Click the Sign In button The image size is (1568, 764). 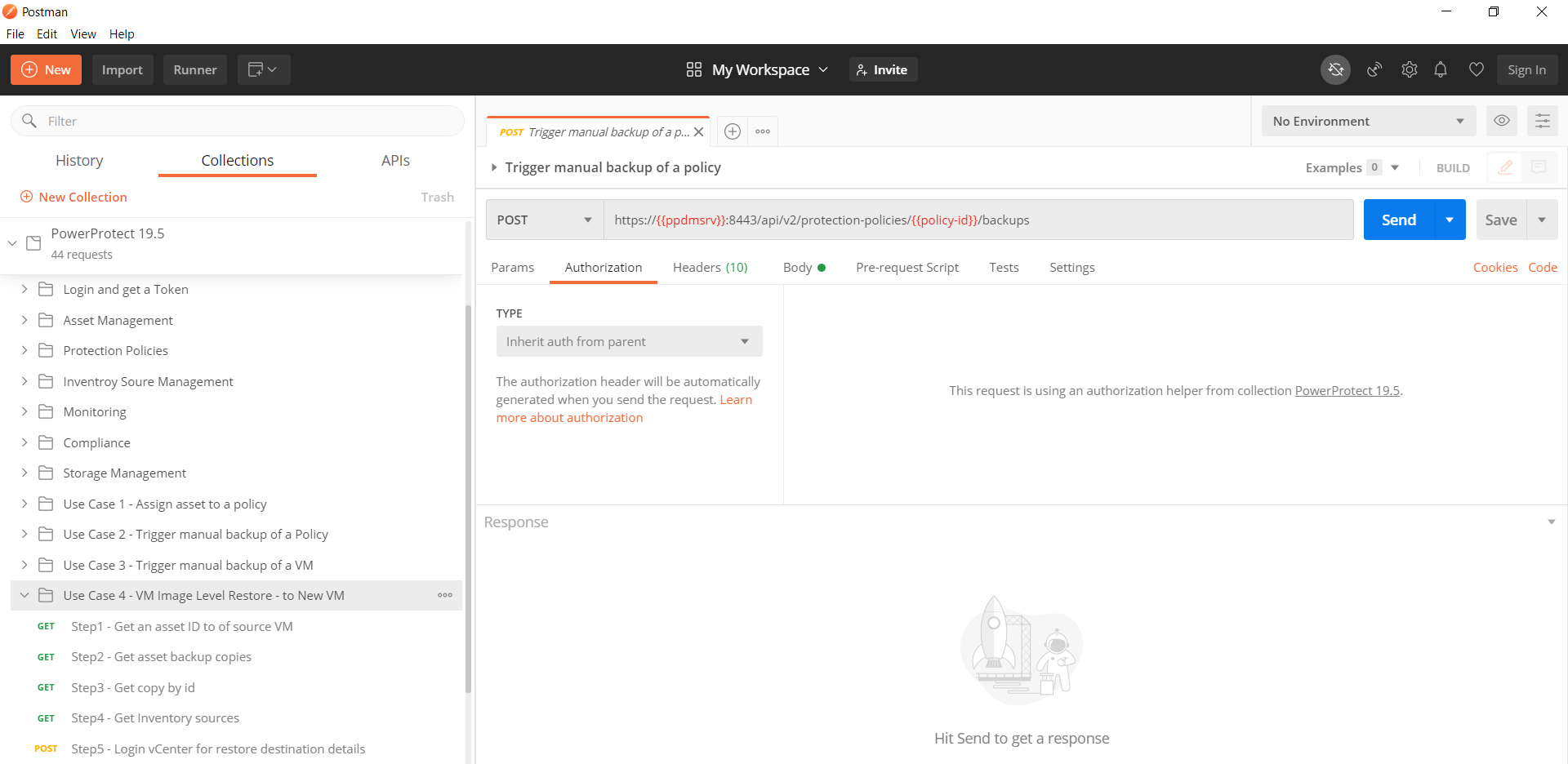tap(1526, 70)
